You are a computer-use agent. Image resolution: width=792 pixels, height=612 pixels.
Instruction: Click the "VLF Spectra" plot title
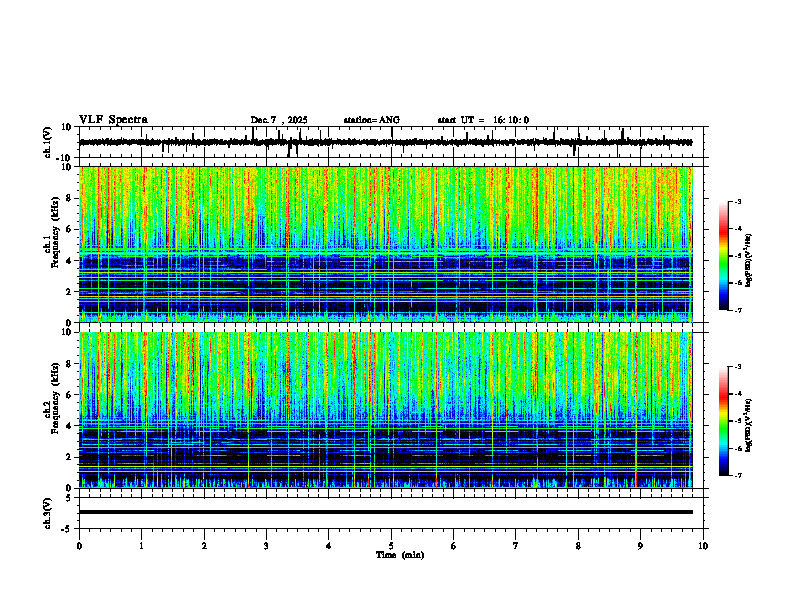point(113,120)
